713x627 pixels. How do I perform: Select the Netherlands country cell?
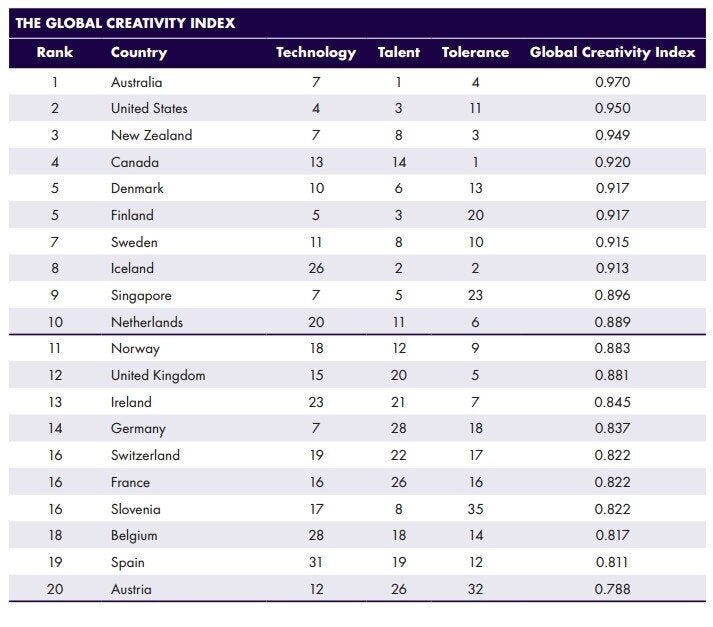tap(147, 322)
